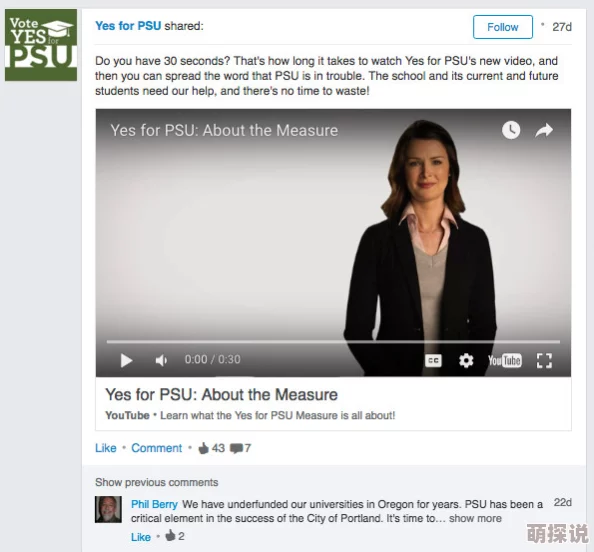Screen dimensions: 594x552
Task: Follow Yes for PSU
Action: point(503,27)
